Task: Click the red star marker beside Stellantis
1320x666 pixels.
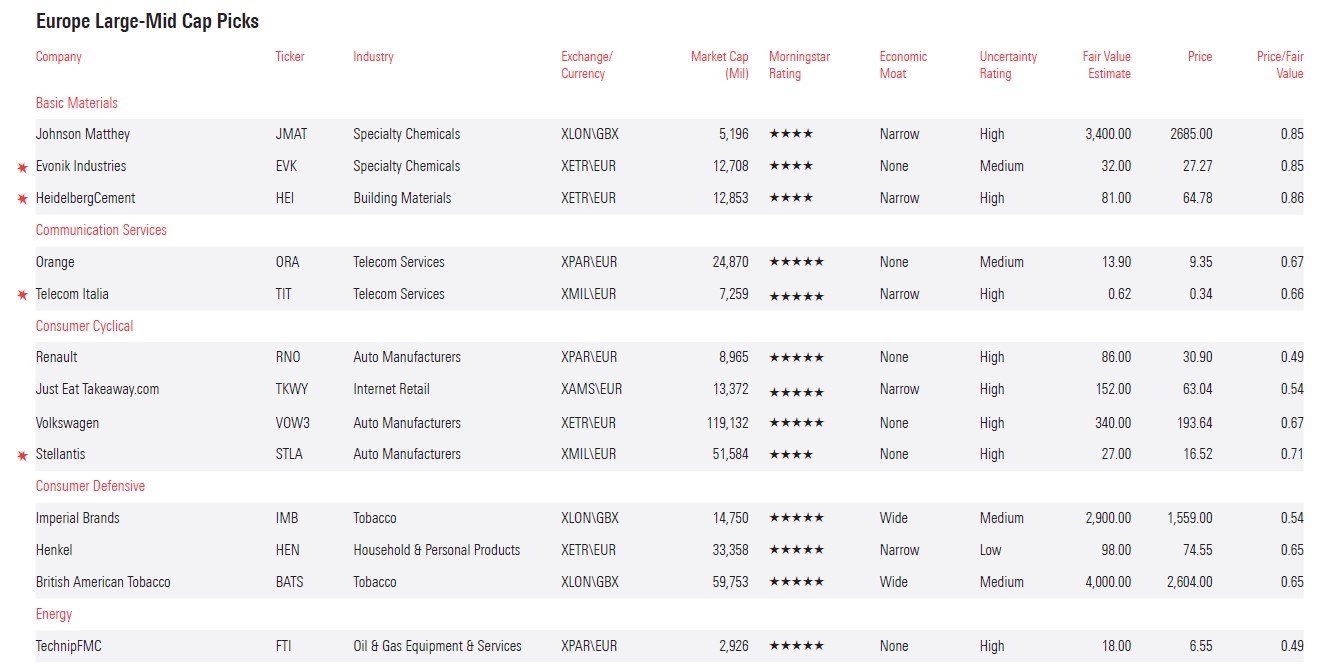Action: click(x=22, y=455)
